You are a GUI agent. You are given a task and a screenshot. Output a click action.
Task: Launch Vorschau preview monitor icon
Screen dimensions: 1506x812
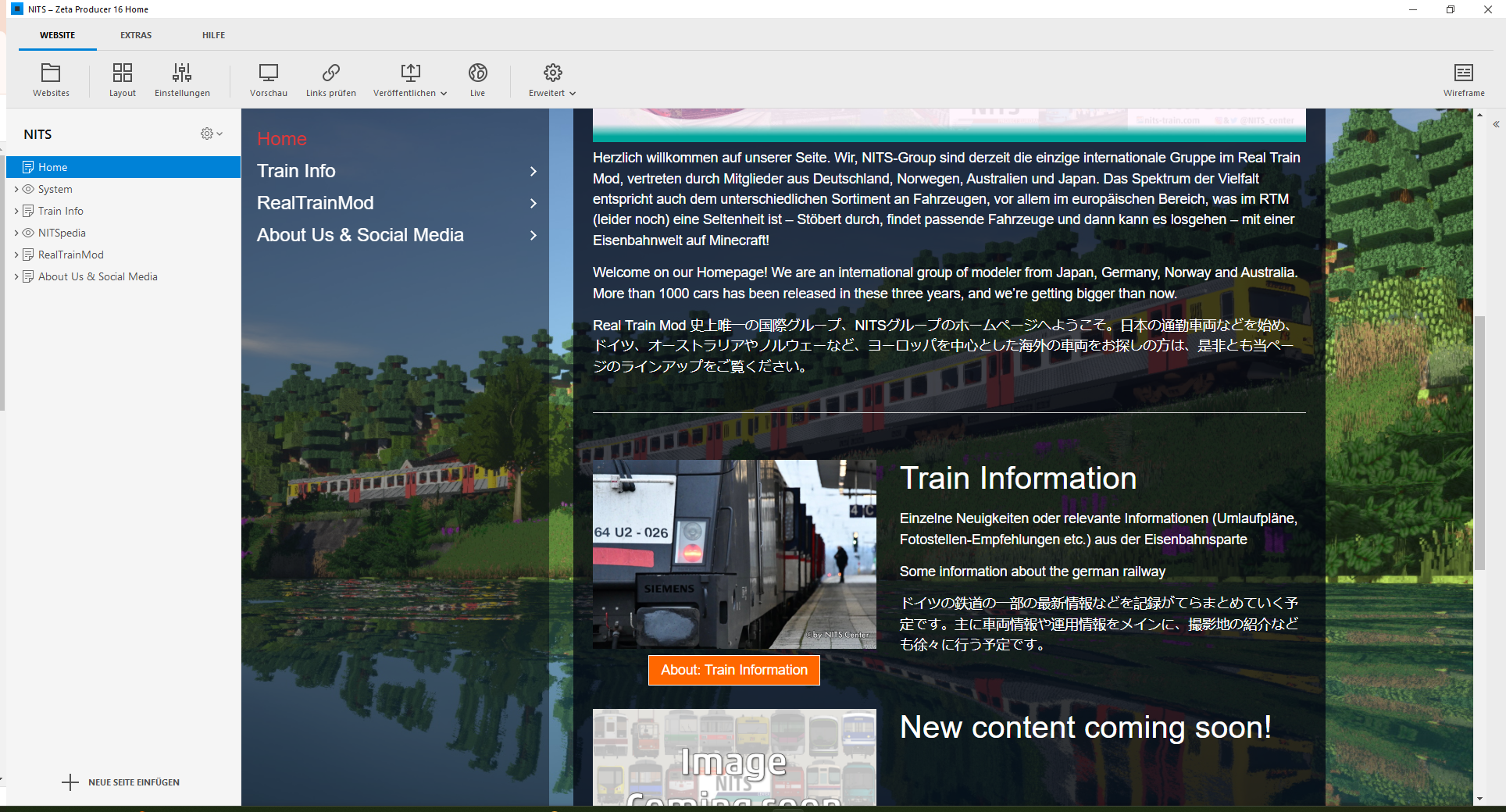point(268,73)
